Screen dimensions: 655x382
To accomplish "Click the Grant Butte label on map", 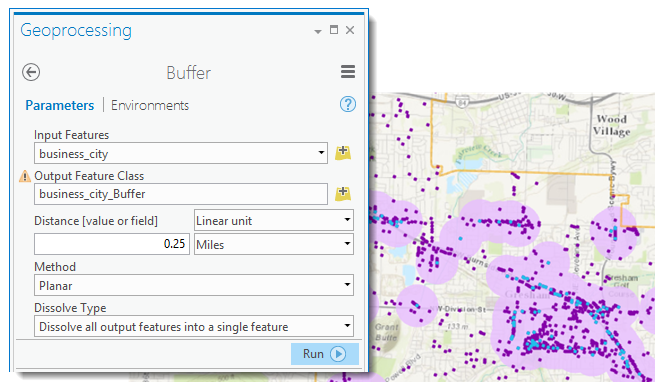I will [x=386, y=332].
